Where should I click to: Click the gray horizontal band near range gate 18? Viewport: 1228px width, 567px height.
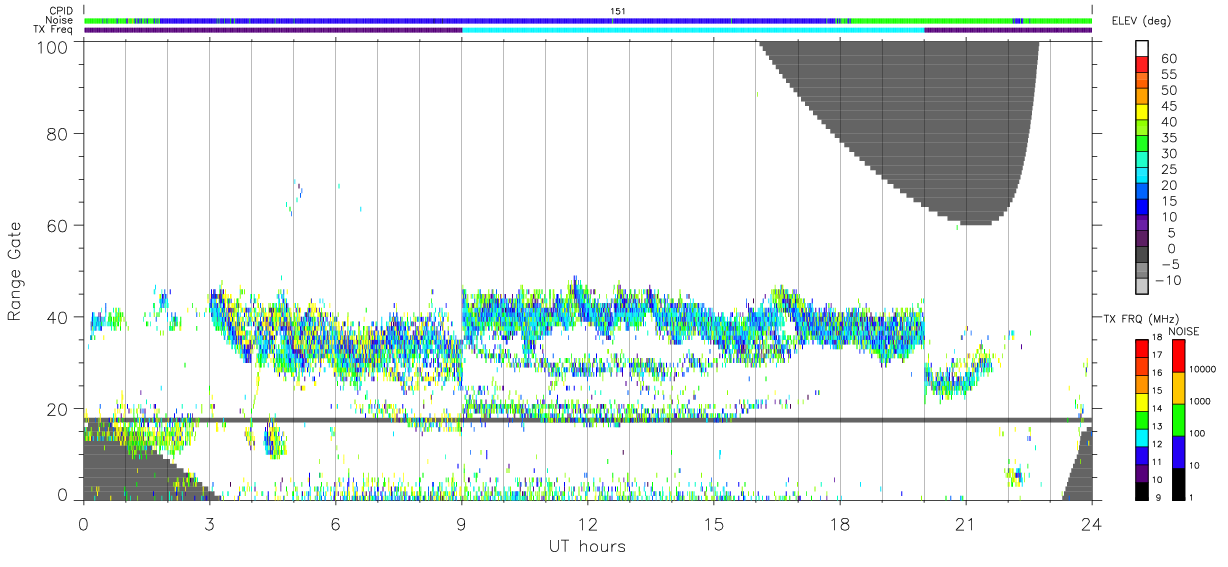point(588,420)
